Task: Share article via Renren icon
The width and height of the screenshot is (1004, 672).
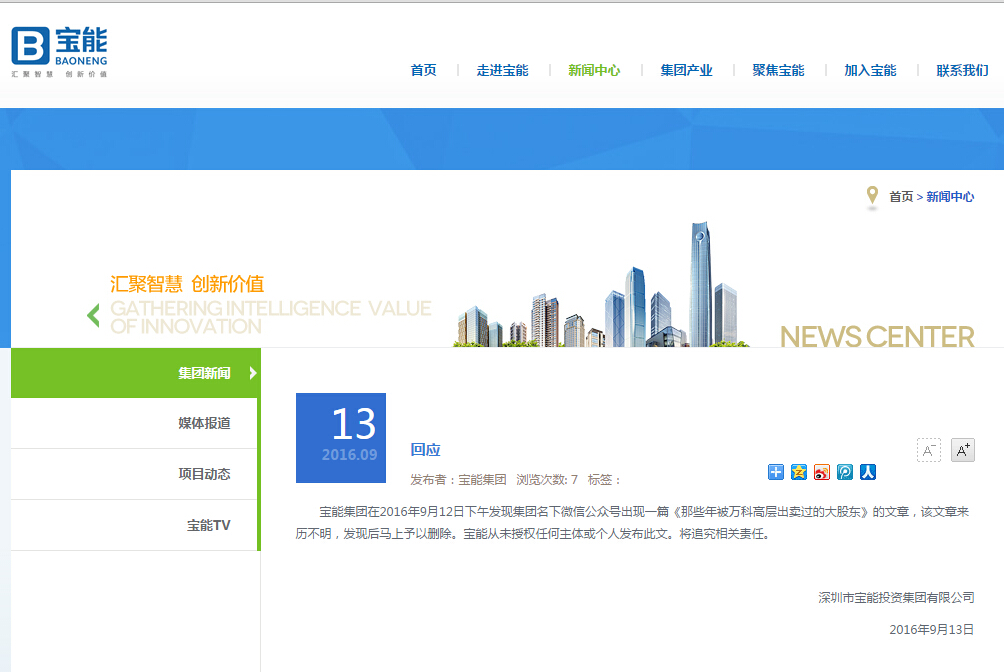Action: pos(868,472)
